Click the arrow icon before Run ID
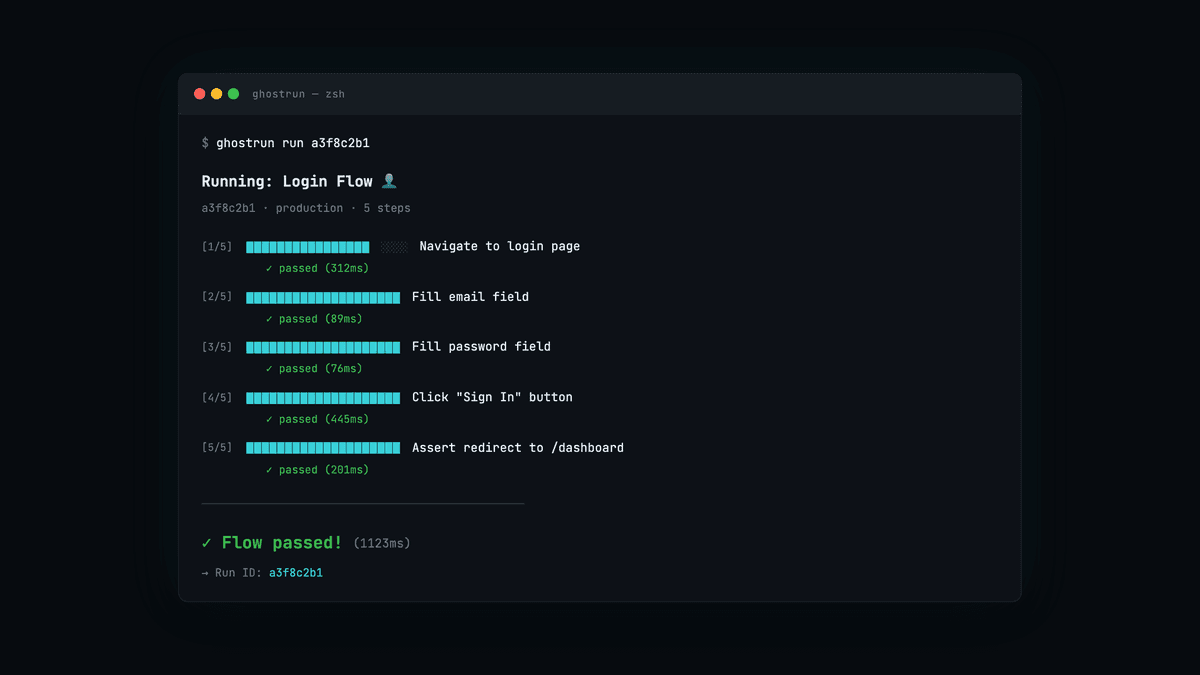The width and height of the screenshot is (1200, 675). point(204,572)
